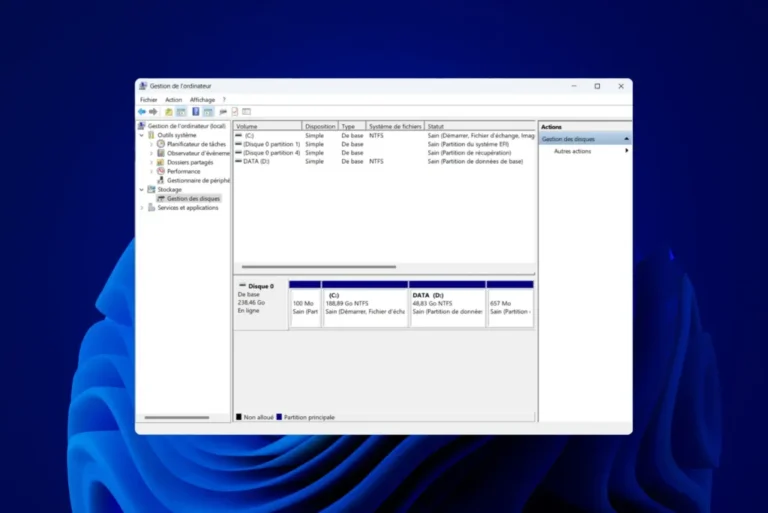Select Gestion des disques tree item

193,198
